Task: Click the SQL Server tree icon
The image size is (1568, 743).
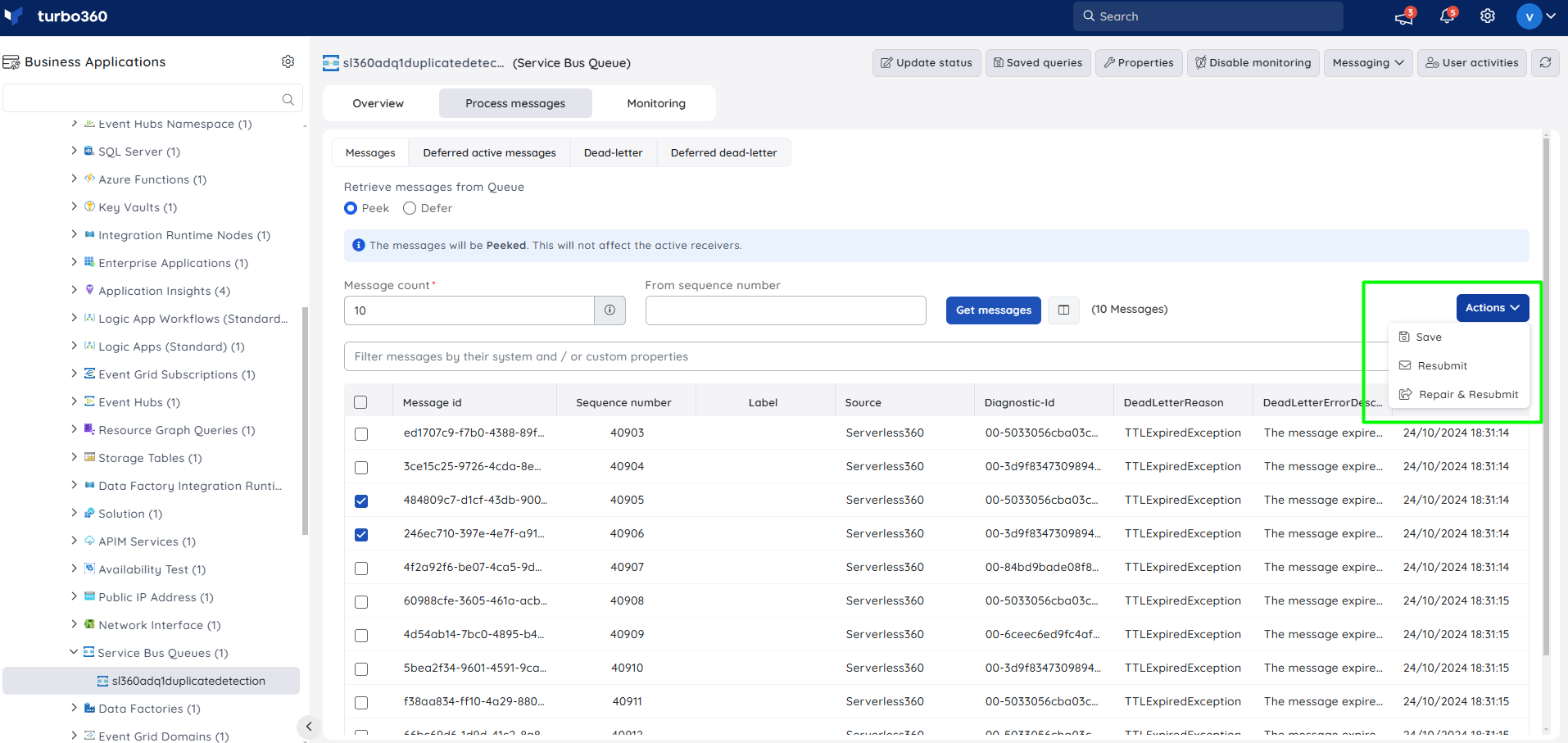Action: [x=89, y=151]
